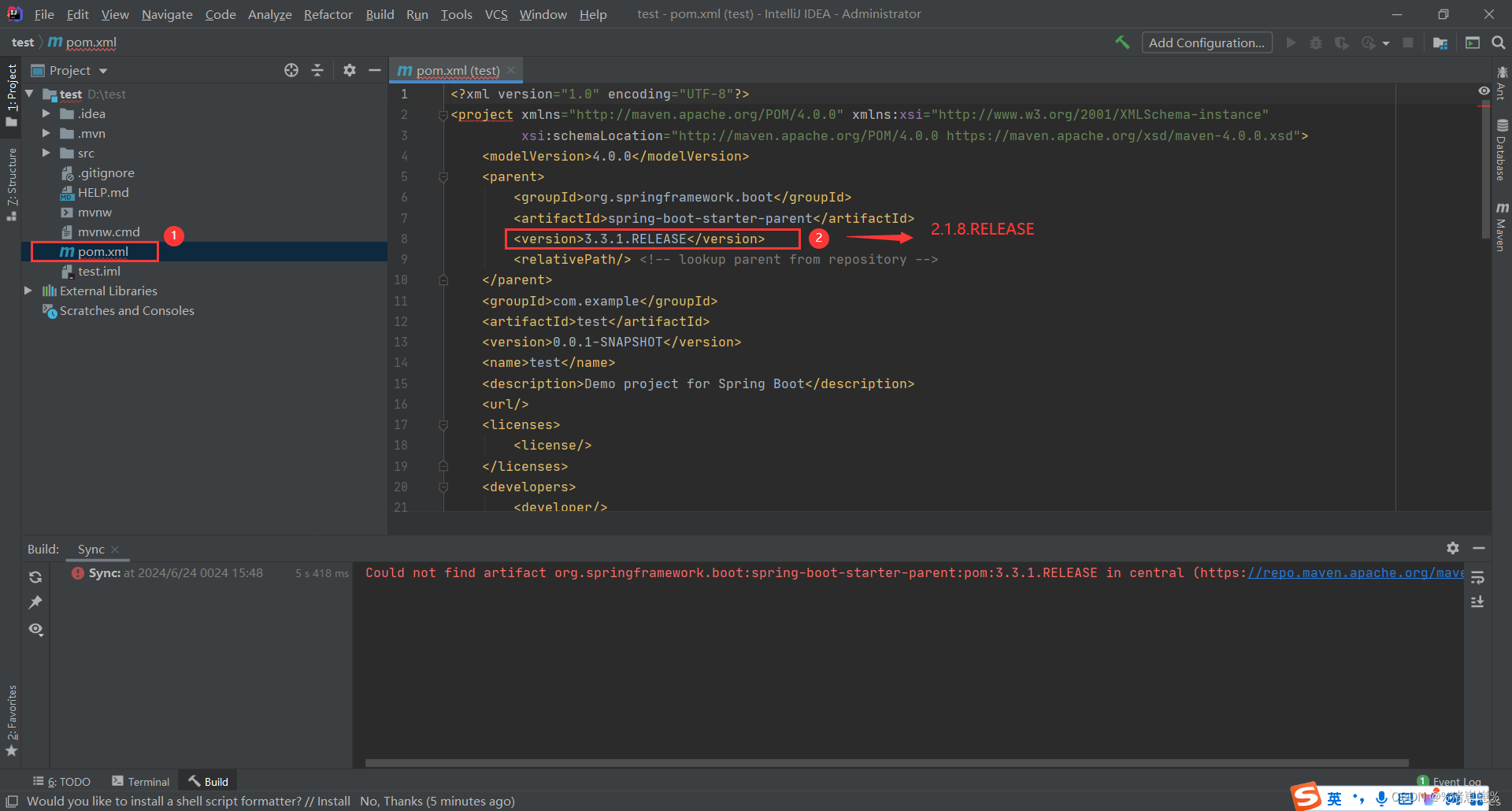
Task: Select test.iml in project tree
Action: tap(99, 271)
